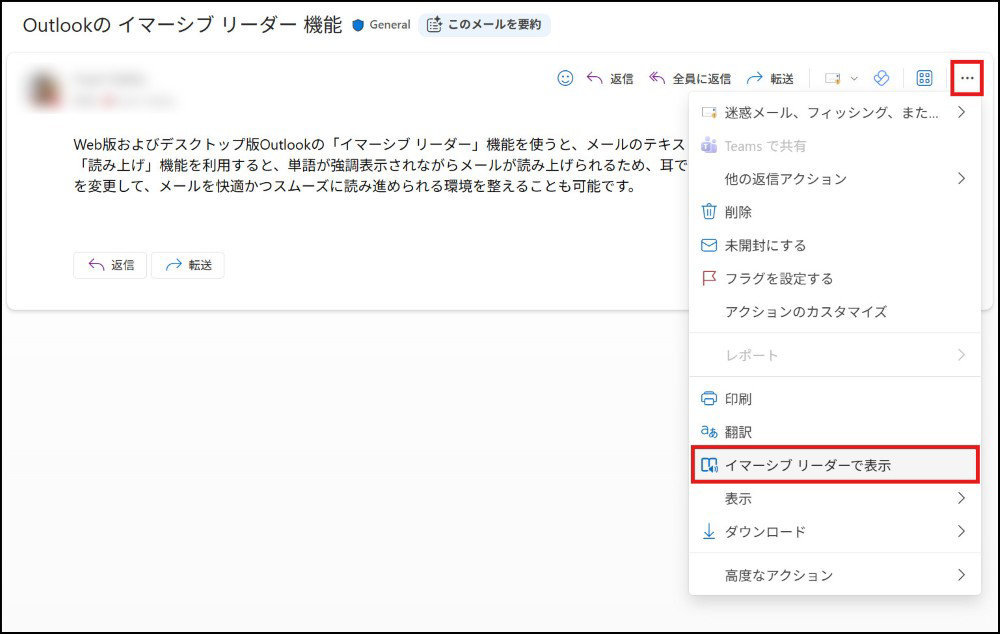Click the flag icon in the menu
Image resolution: width=1000 pixels, height=634 pixels.
(709, 279)
